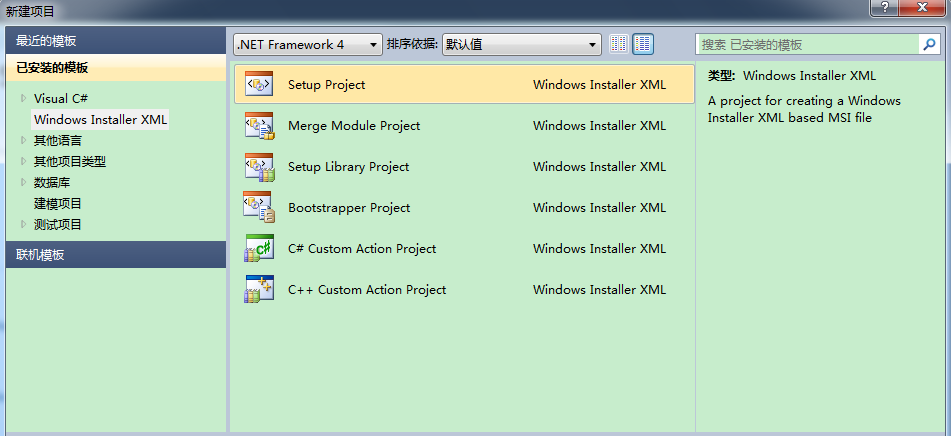This screenshot has height=436, width=951.
Task: Select the Bootstrapper Project icon
Action: click(x=259, y=207)
